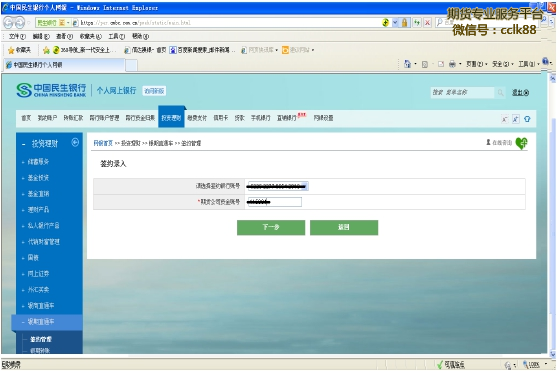Click the green heart icon at top right

point(521,143)
